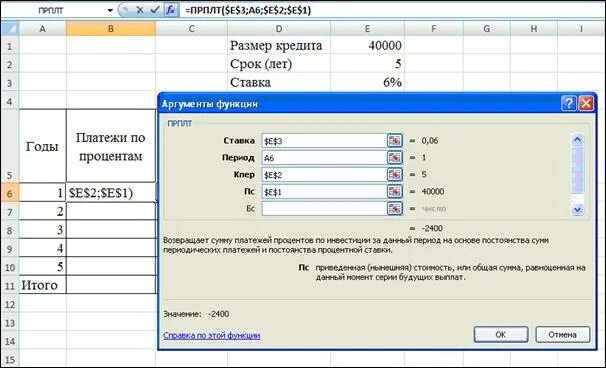Select column A header
This screenshot has width=606, height=368.
point(43,29)
